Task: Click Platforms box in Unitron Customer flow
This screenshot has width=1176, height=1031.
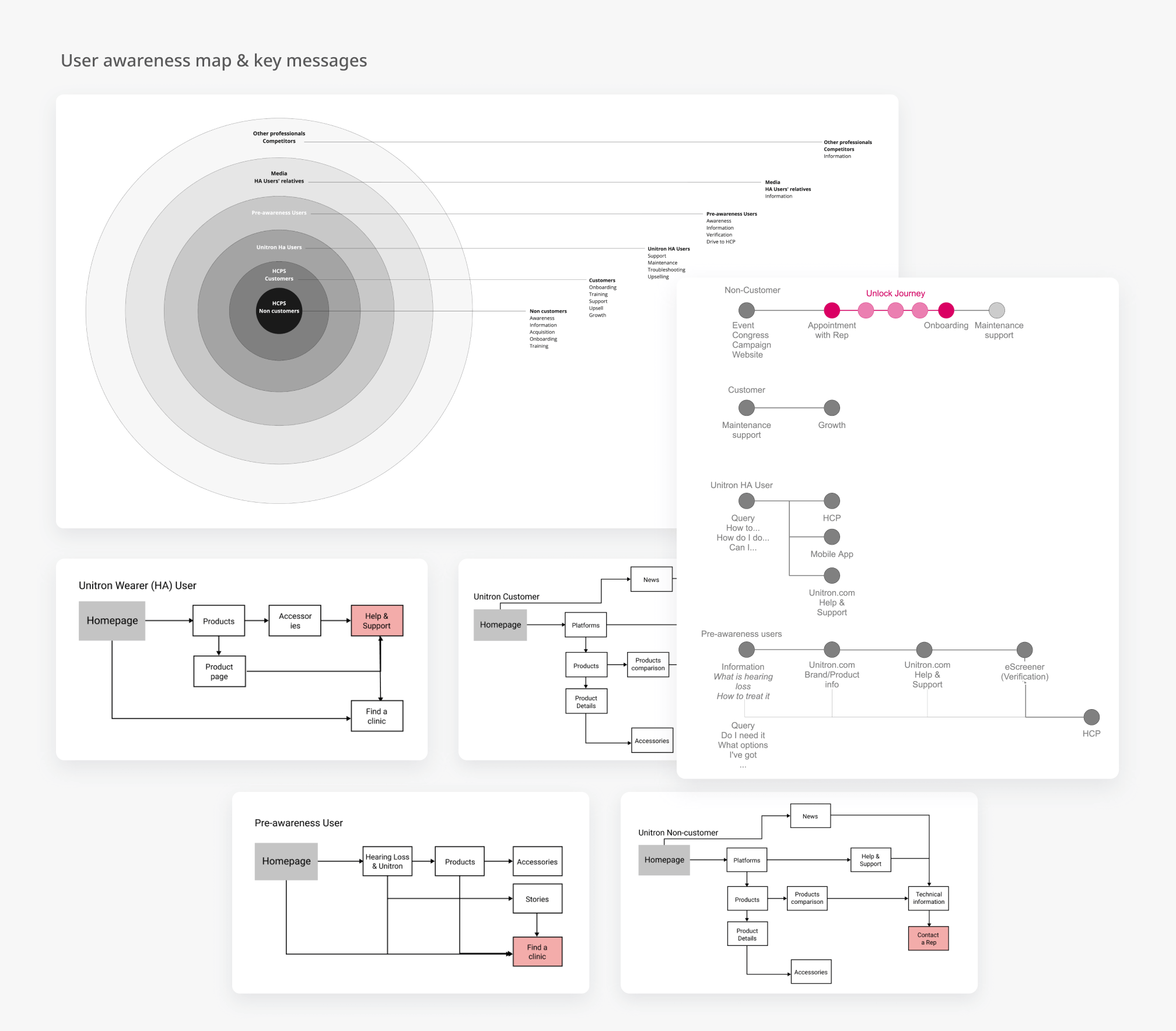Action: (586, 625)
